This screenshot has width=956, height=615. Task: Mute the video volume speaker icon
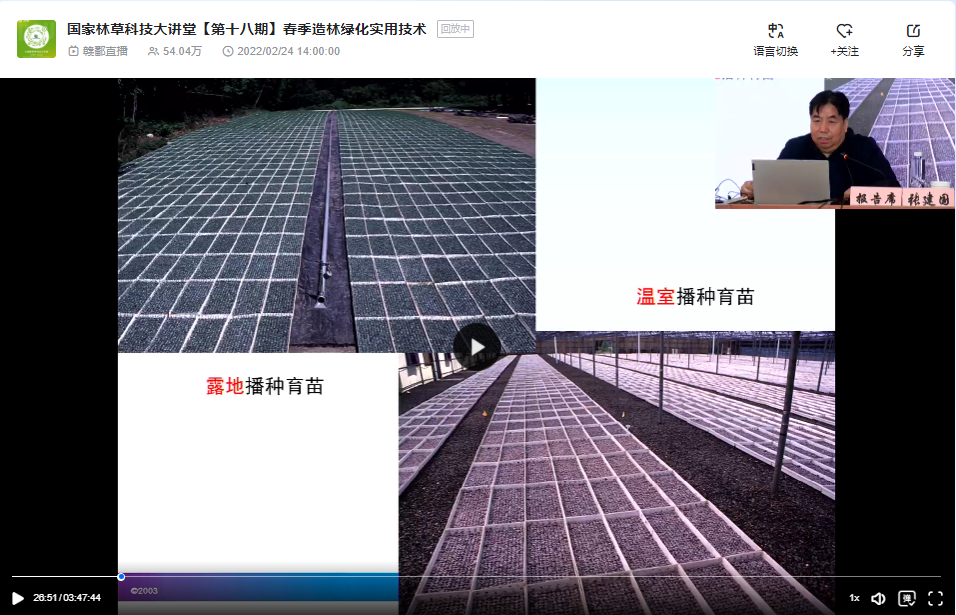(878, 598)
